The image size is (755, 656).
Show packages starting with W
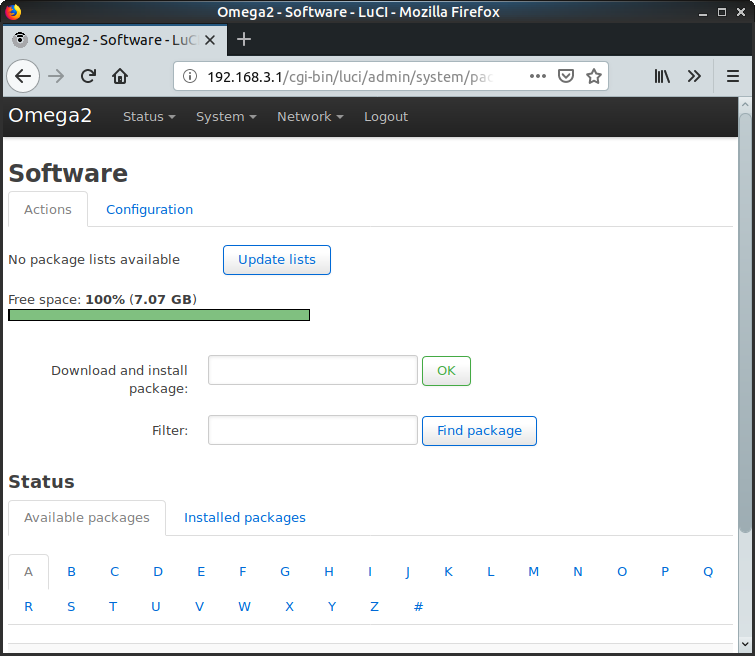click(x=244, y=607)
